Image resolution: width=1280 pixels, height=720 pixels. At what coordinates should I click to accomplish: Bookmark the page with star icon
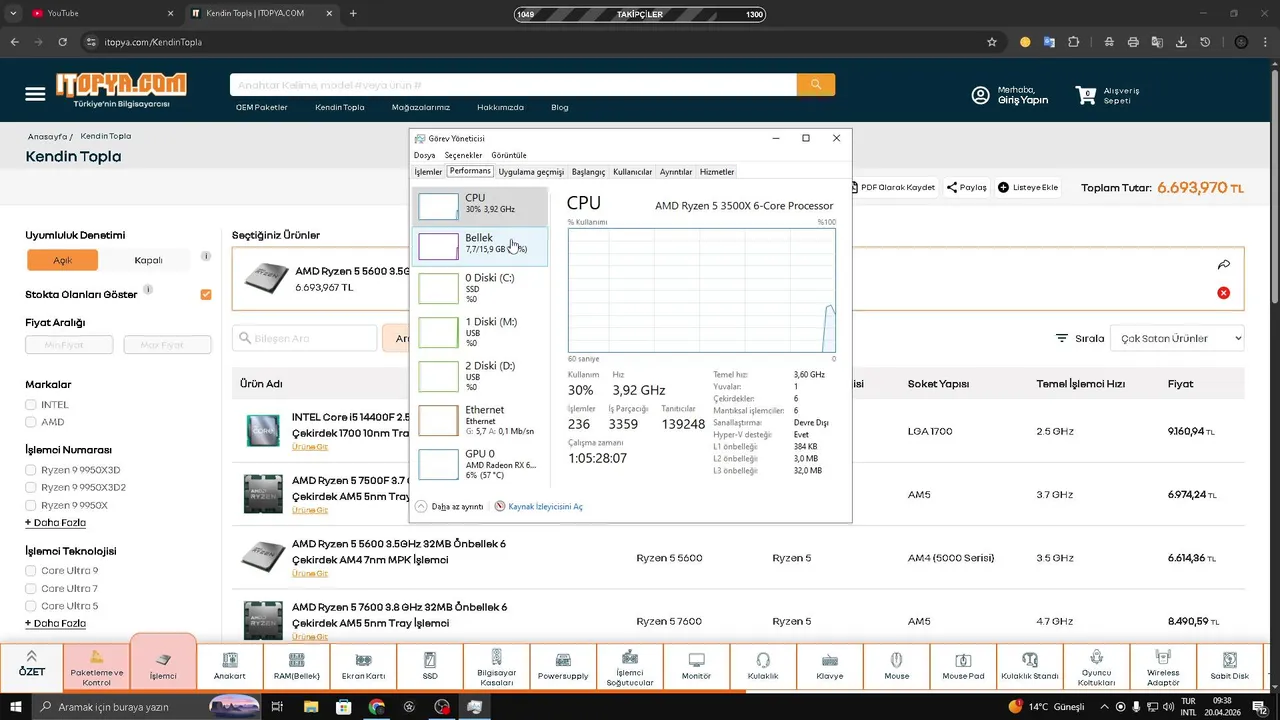click(992, 42)
